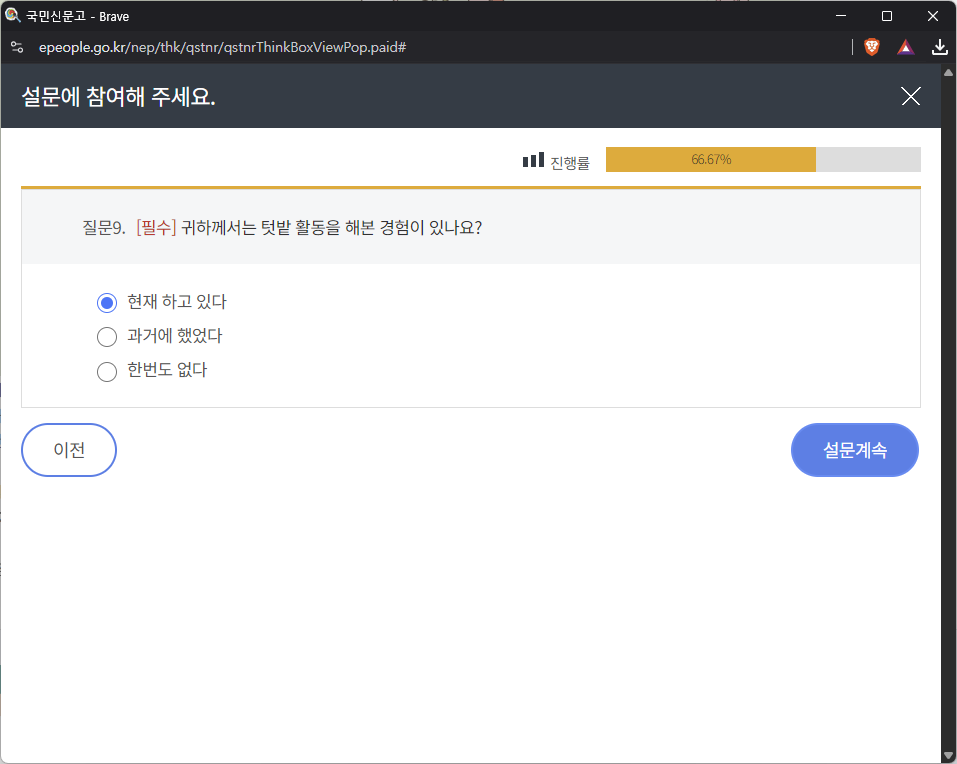
Task: Click the red [필수] label
Action: click(156, 228)
